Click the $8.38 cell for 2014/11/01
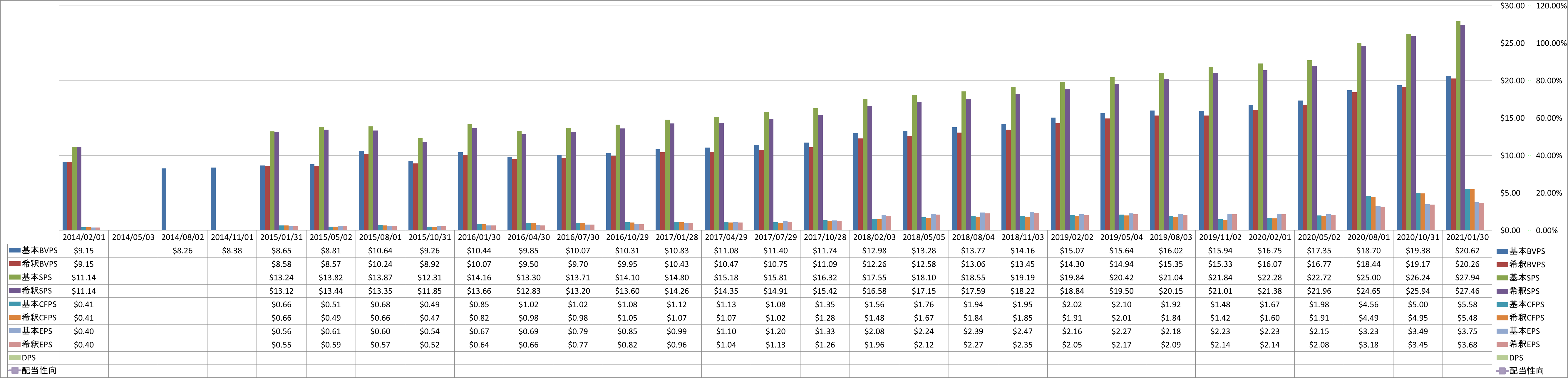 [x=232, y=251]
